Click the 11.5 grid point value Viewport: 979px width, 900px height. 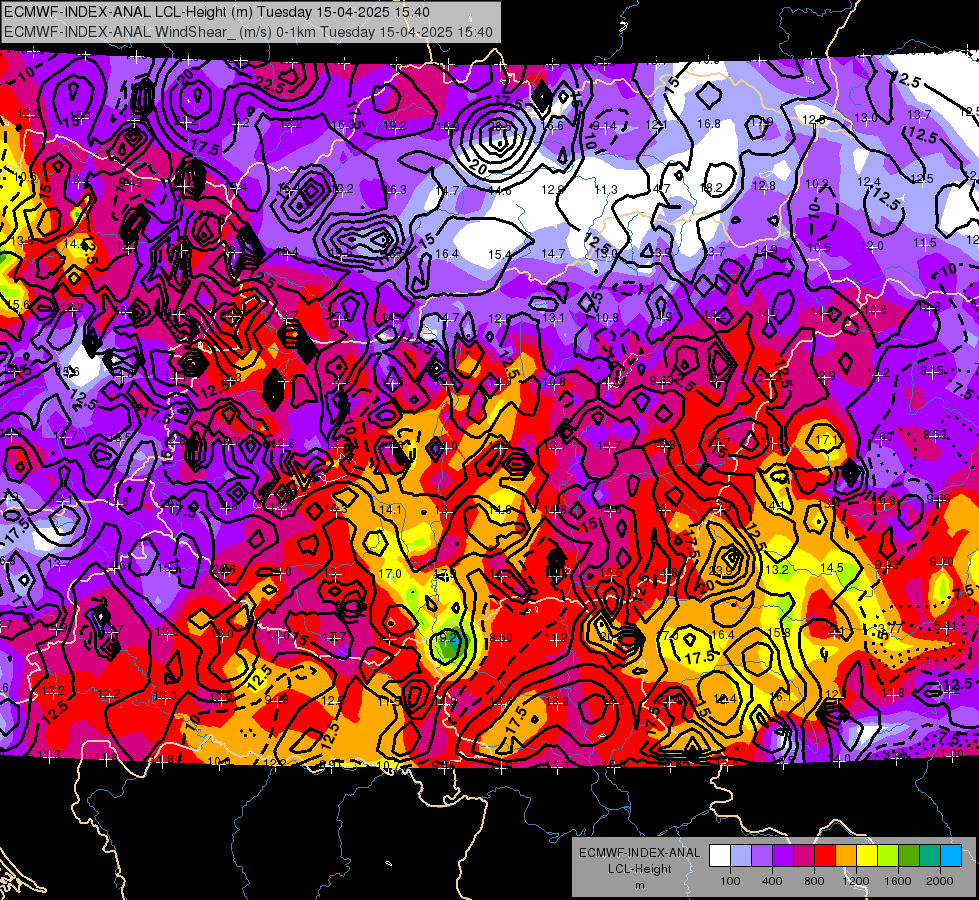pyautogui.click(x=925, y=243)
